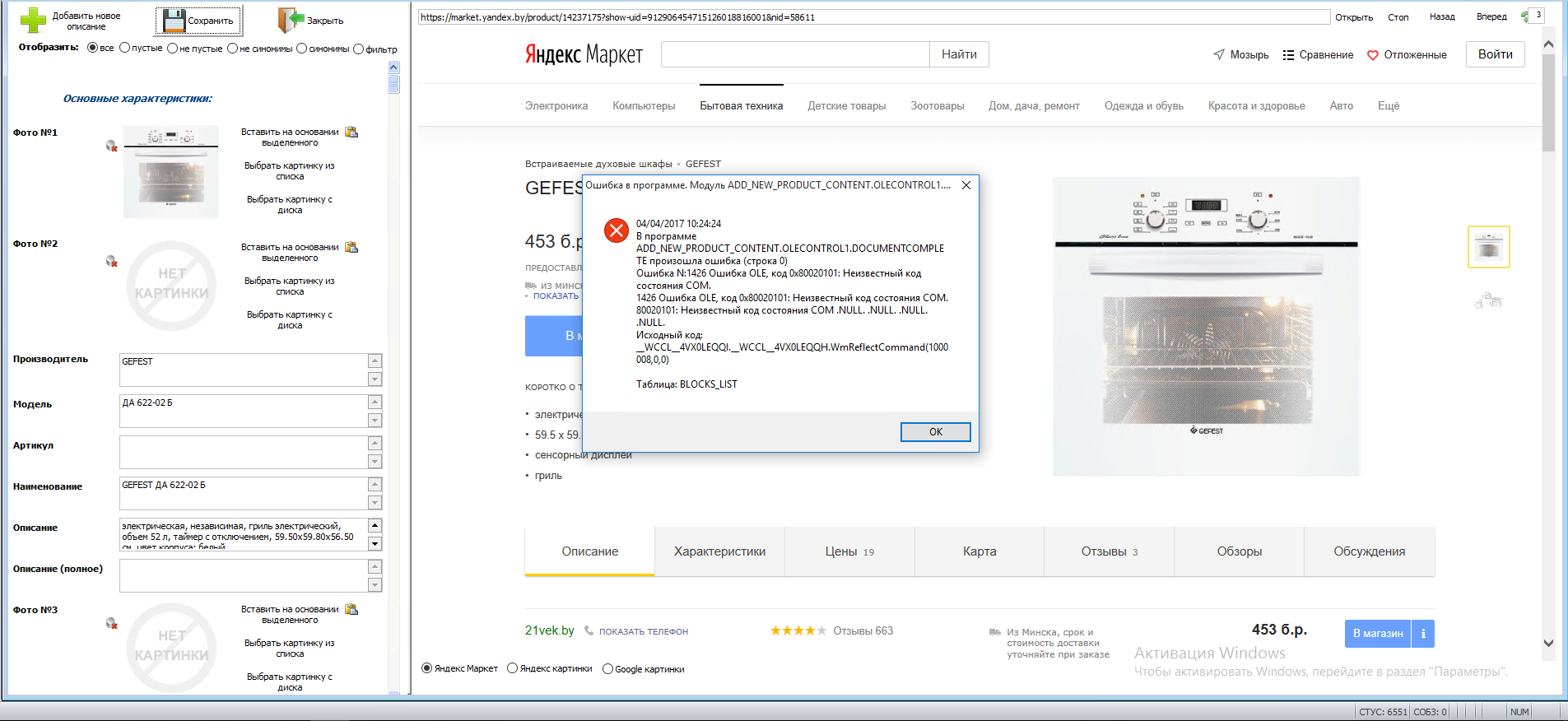Click paste icon in Фото №2 row
This screenshot has width=1568, height=721.
pos(351,247)
